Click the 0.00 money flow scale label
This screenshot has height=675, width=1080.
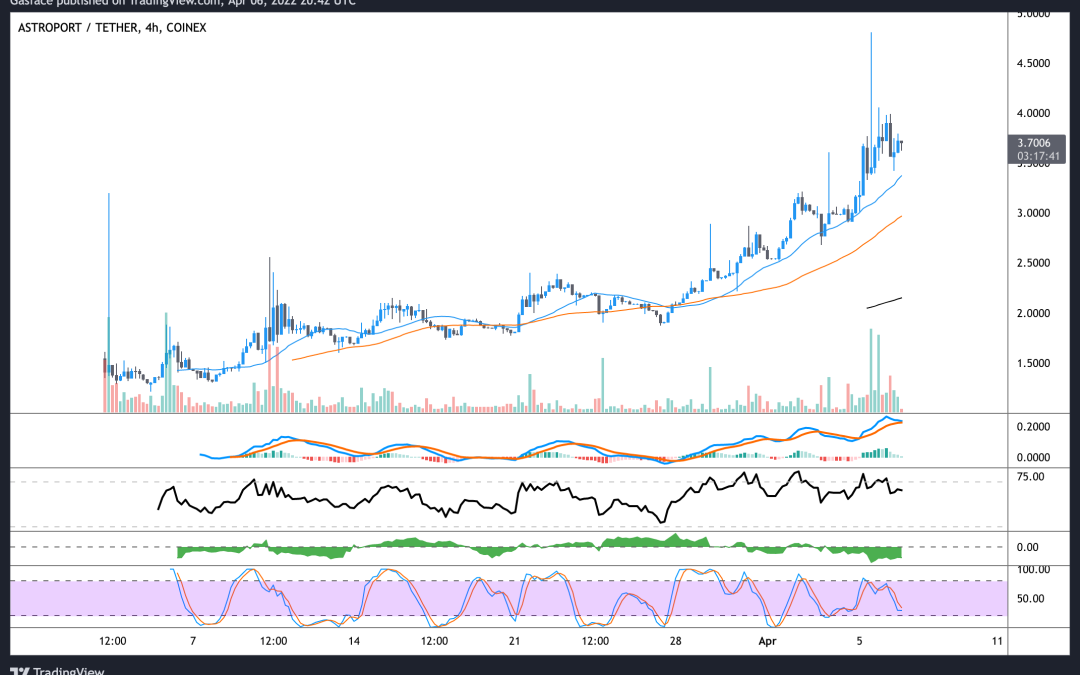(1028, 548)
